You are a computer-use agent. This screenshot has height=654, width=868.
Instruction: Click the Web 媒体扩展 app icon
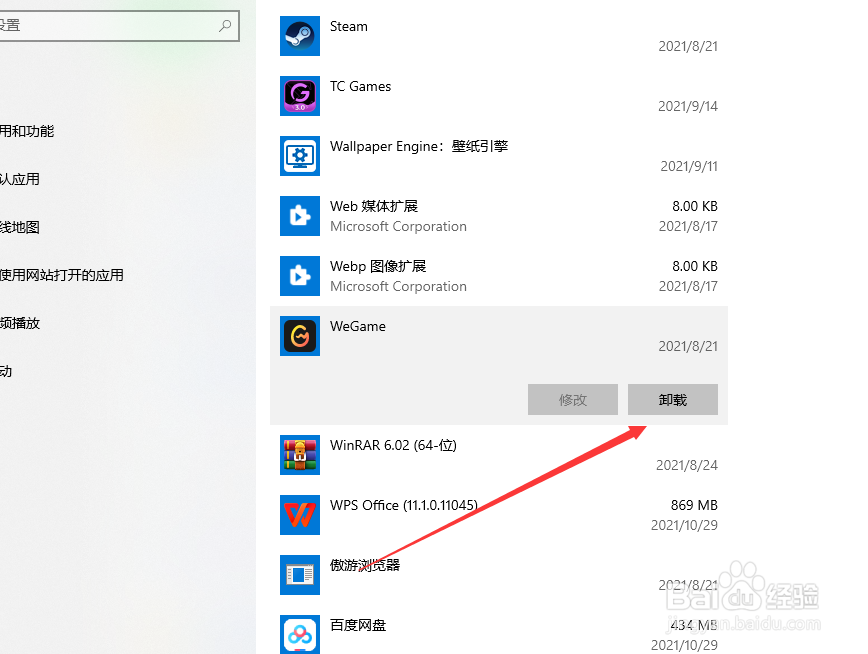(299, 216)
